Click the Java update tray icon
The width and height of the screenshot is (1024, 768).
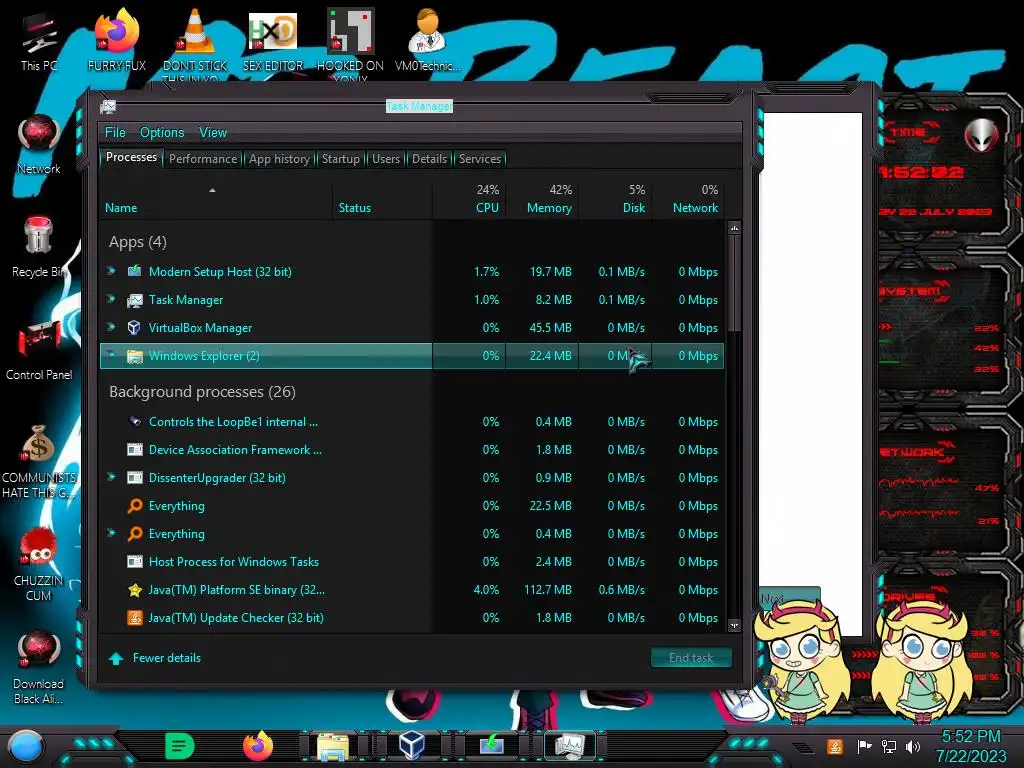point(835,746)
